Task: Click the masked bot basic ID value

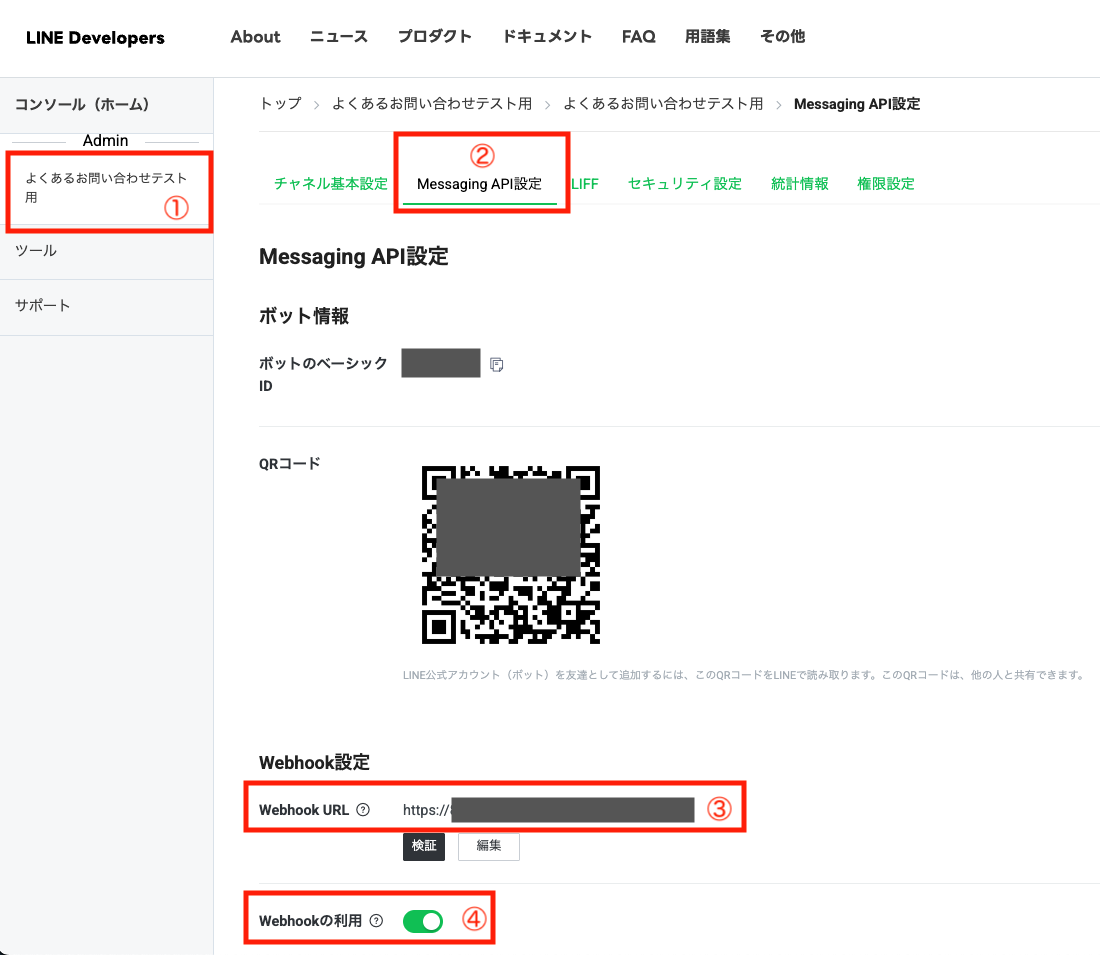Action: point(441,363)
